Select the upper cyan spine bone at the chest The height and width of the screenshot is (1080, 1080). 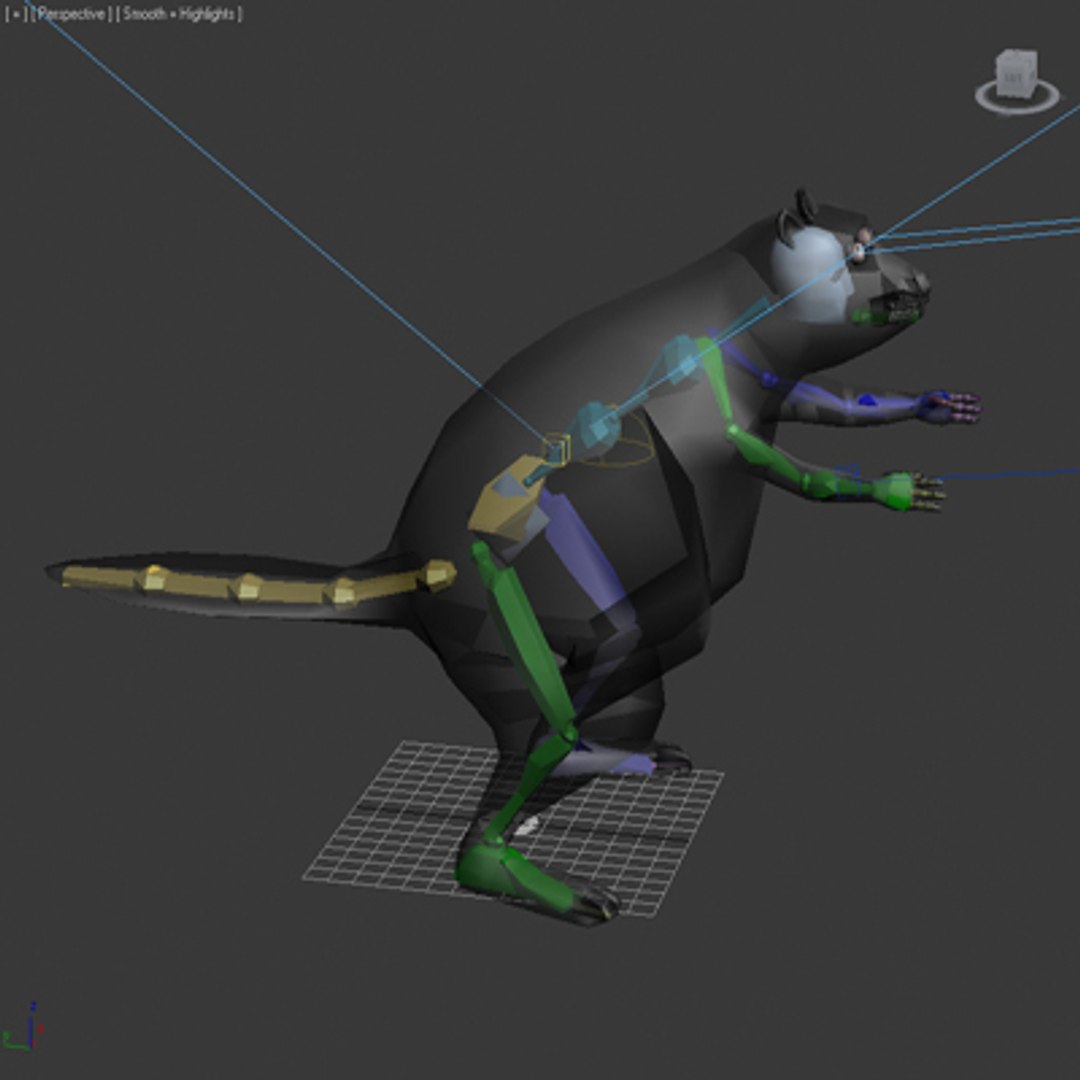[x=682, y=360]
